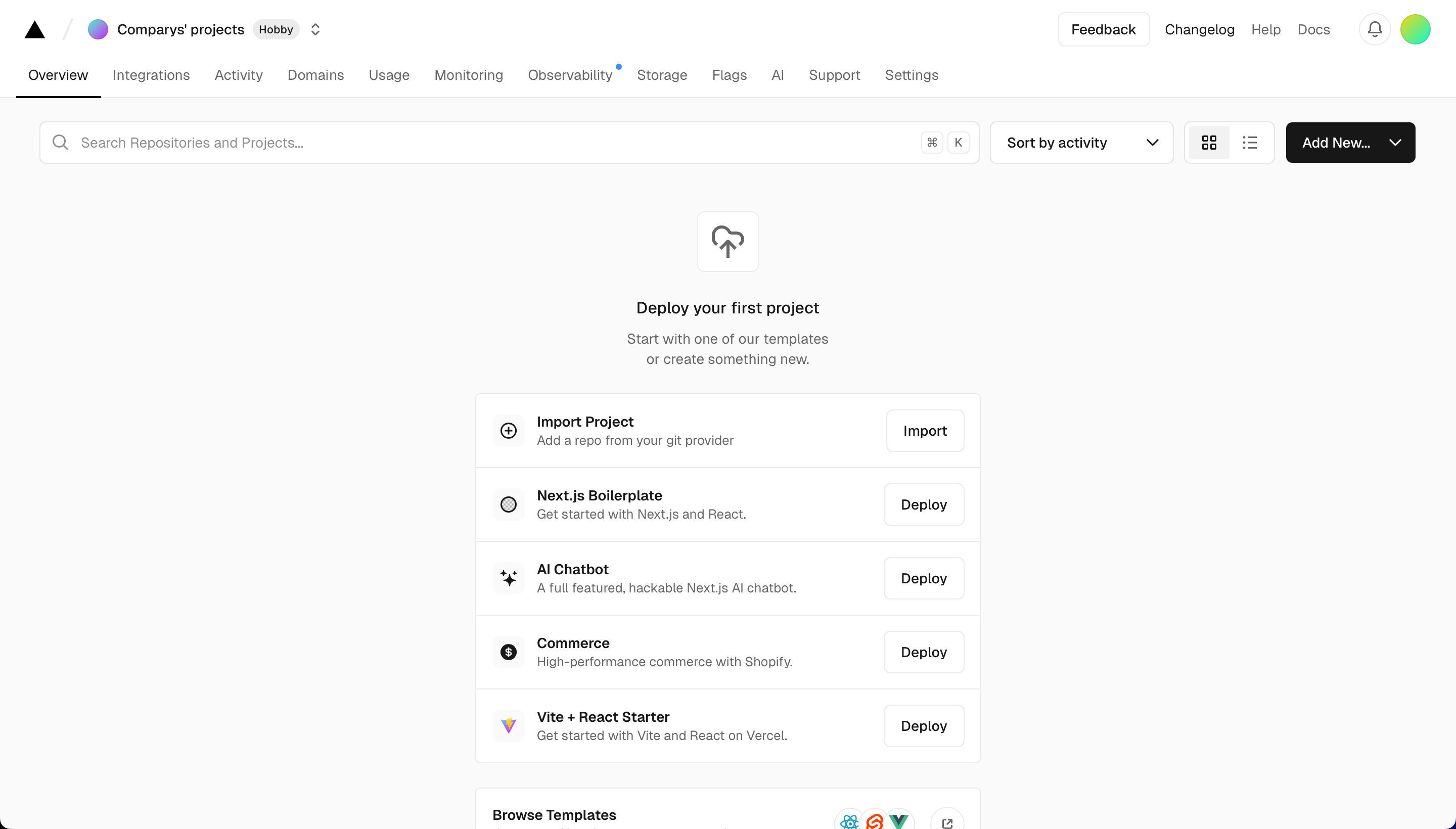The height and width of the screenshot is (829, 1456).
Task: Click the Svelte logo in Browse Templates
Action: click(x=874, y=821)
